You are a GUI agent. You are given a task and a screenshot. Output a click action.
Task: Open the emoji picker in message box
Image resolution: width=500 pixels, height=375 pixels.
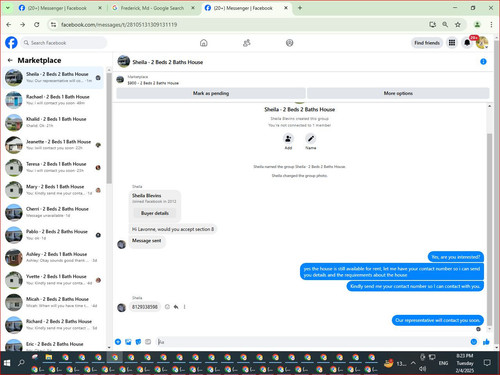point(474,342)
